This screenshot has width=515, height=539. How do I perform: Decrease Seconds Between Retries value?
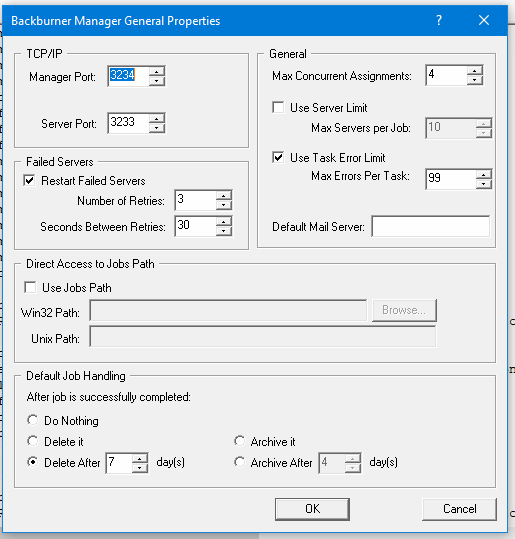[223, 231]
